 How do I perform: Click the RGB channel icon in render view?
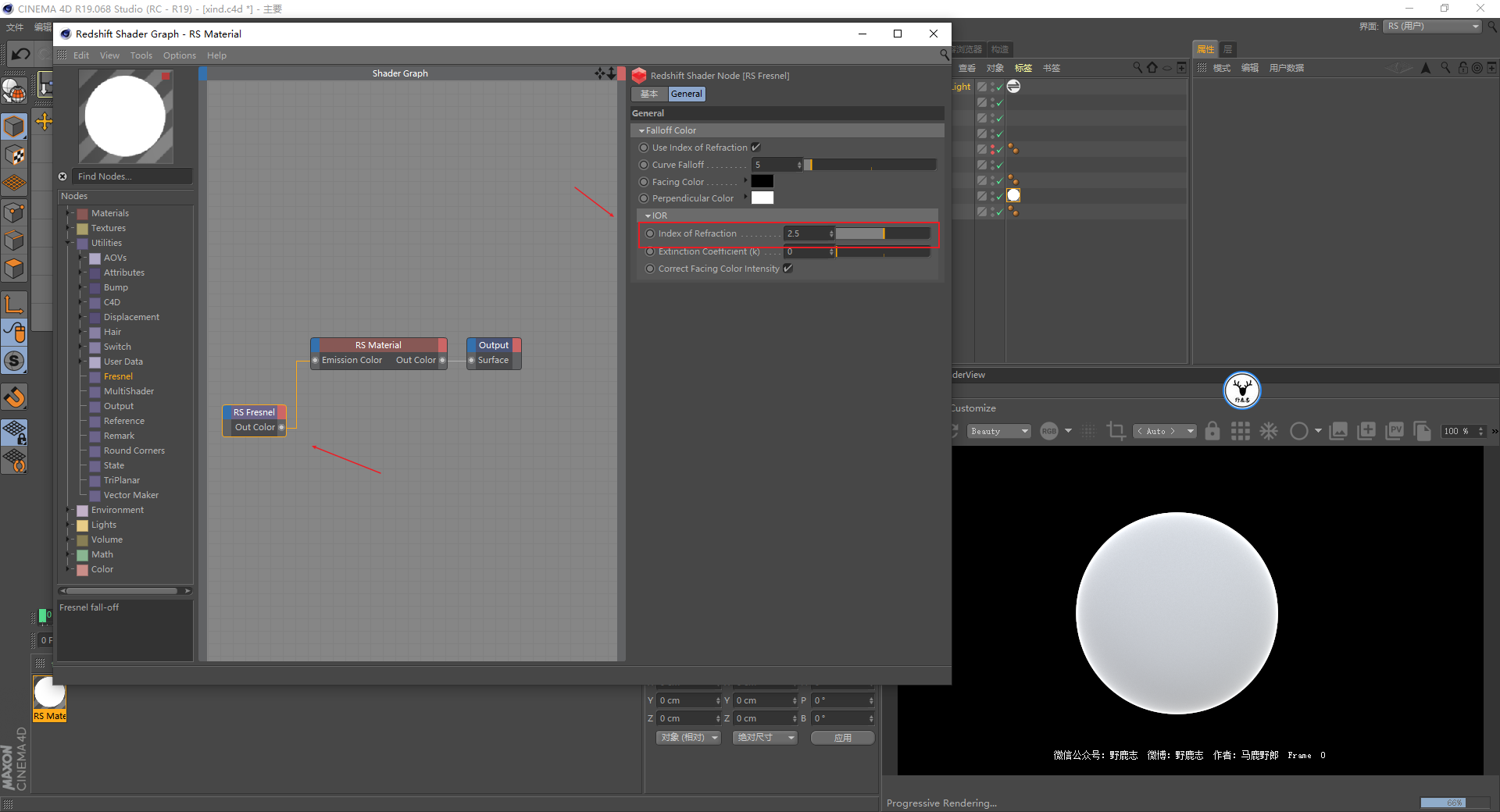click(1049, 431)
